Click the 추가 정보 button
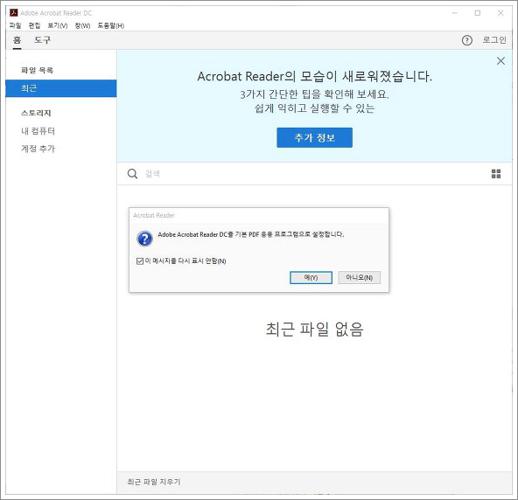518x500 pixels. point(314,138)
